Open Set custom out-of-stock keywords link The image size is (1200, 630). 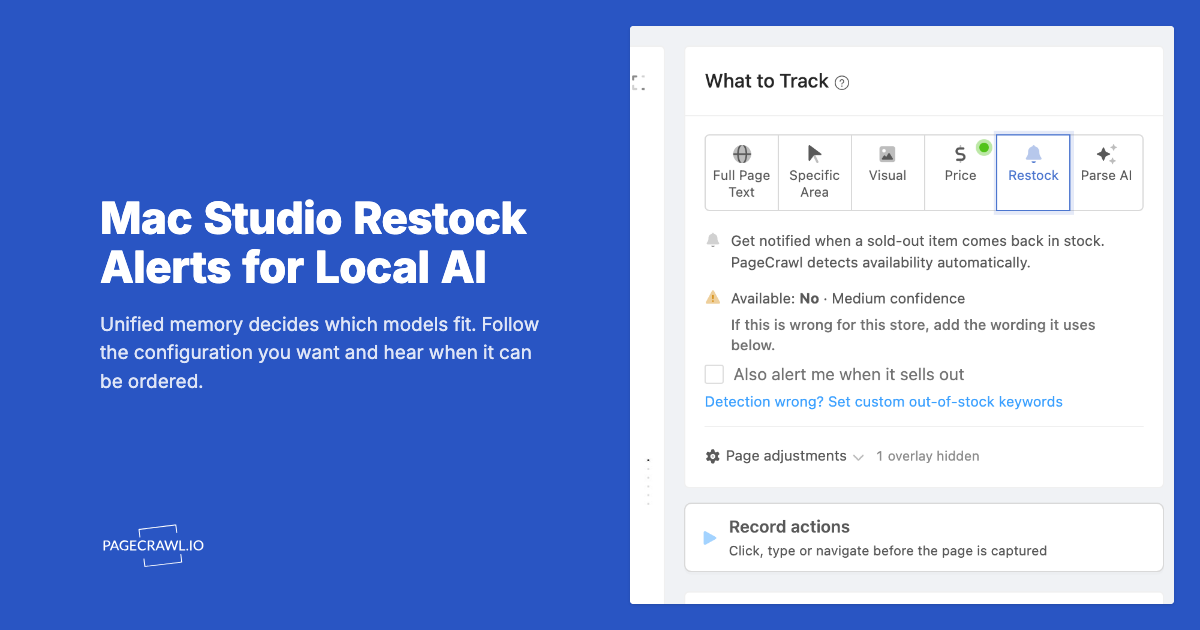[x=884, y=402]
